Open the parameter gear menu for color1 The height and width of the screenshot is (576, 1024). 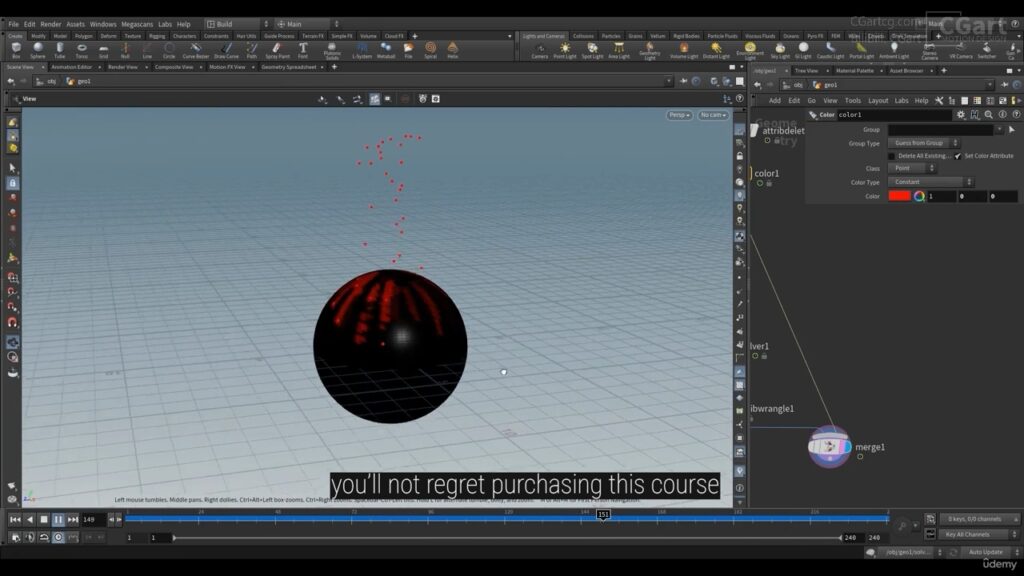click(961, 114)
